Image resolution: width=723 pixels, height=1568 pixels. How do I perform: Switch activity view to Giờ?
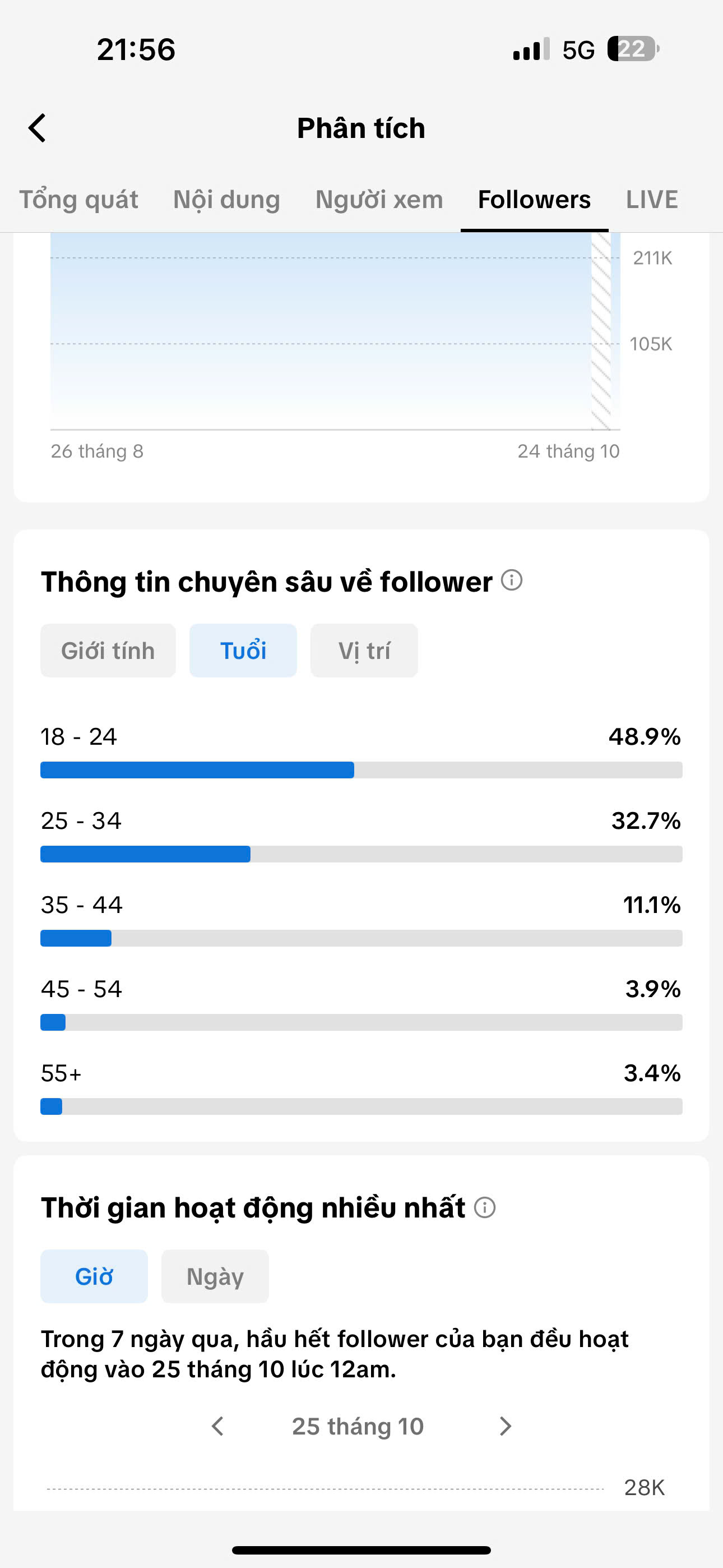coord(94,1276)
